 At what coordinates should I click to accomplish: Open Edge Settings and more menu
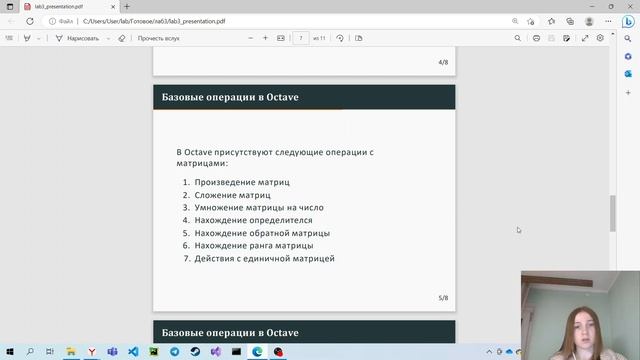pyautogui.click(x=608, y=21)
